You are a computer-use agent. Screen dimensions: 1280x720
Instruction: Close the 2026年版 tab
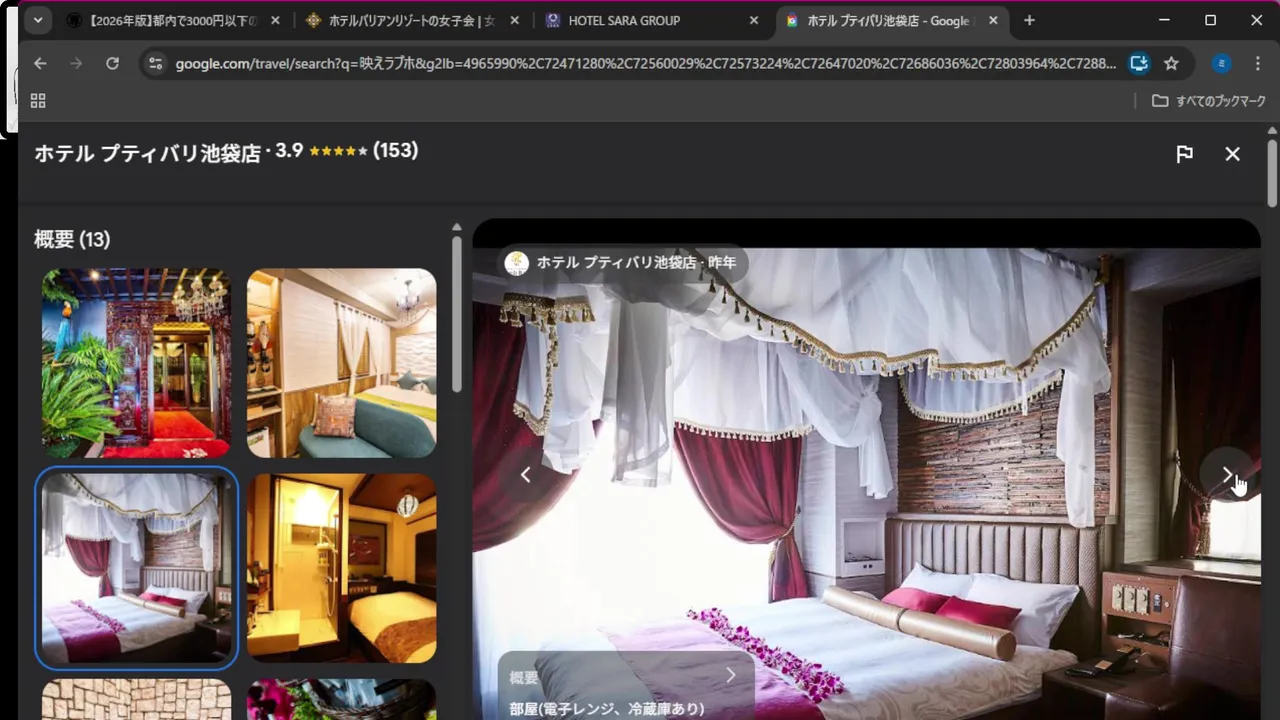[x=275, y=20]
